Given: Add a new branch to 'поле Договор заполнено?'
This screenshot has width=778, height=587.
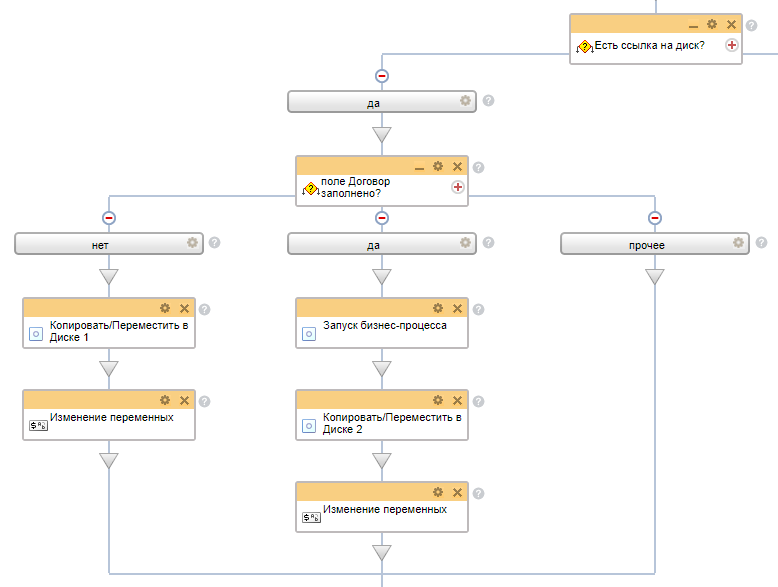Looking at the screenshot, I should point(458,187).
